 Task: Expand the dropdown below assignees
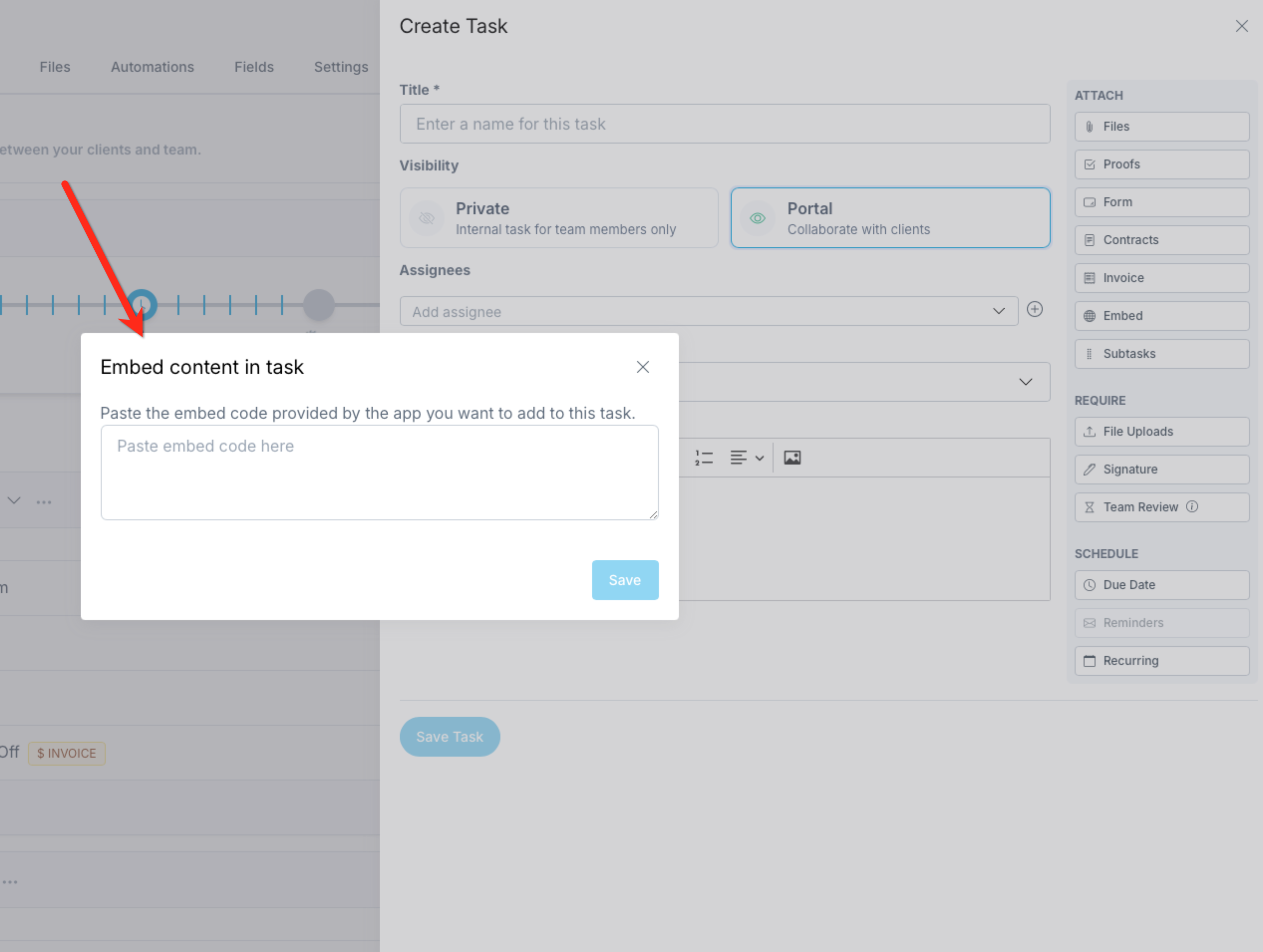[1025, 381]
